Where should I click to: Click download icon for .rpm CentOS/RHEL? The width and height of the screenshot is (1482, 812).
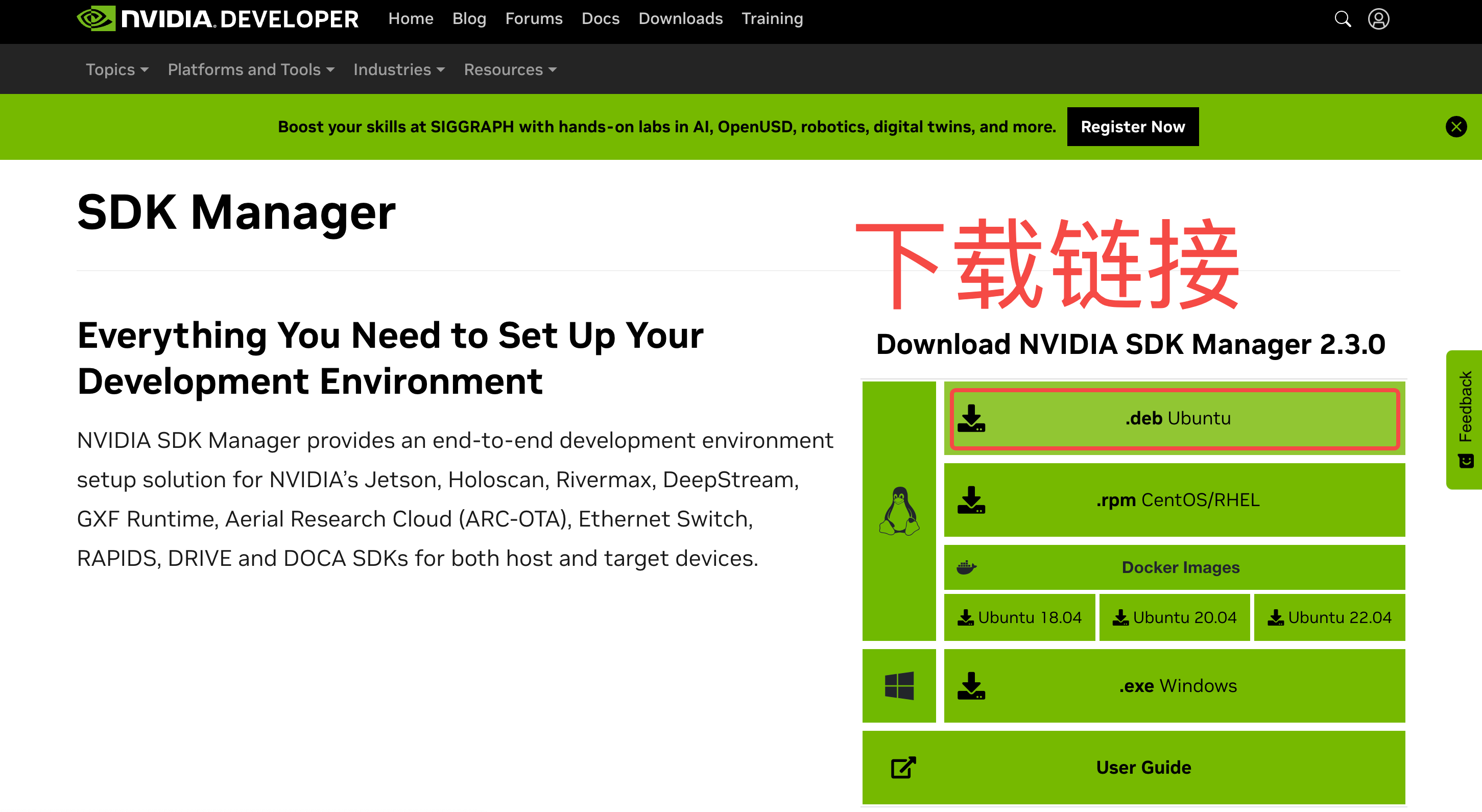pyautogui.click(x=971, y=500)
